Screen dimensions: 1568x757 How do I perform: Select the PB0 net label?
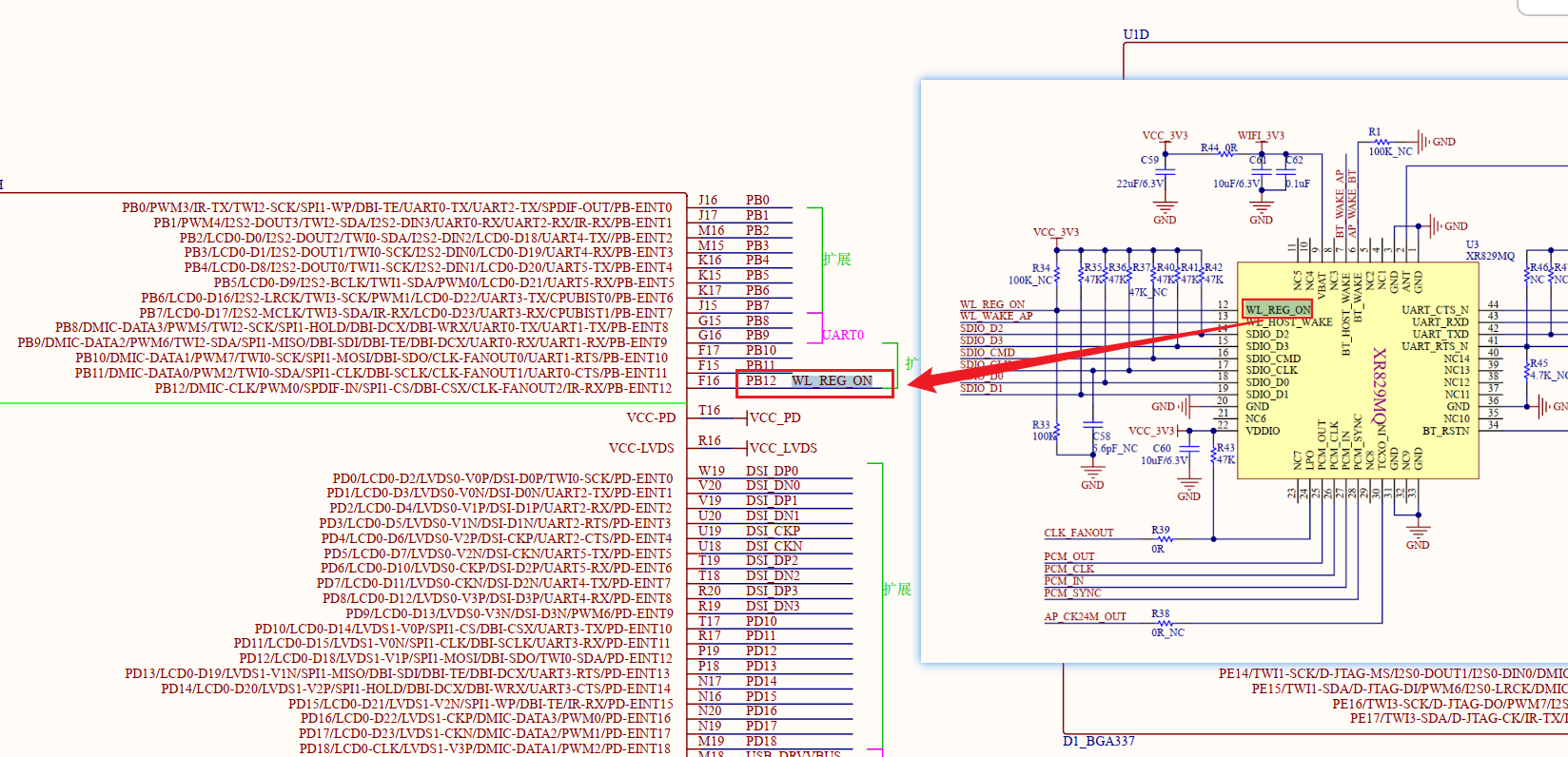click(x=757, y=200)
